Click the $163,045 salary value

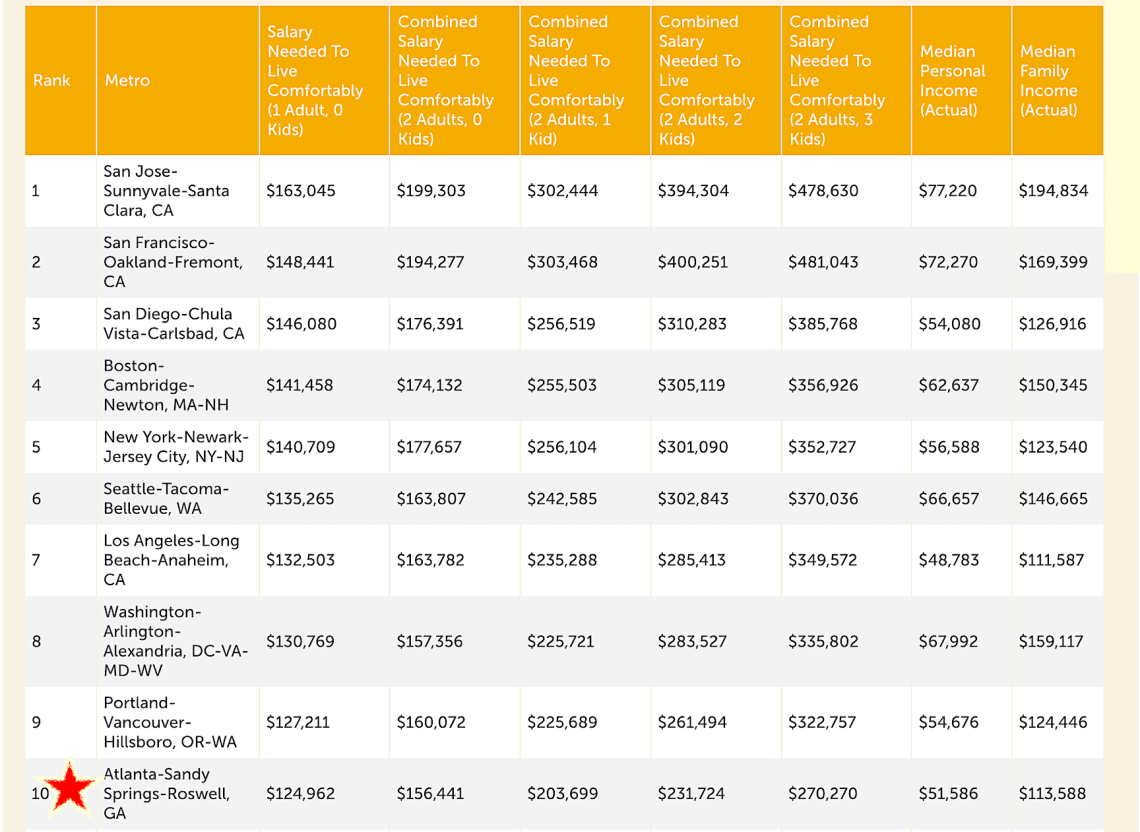(x=301, y=190)
